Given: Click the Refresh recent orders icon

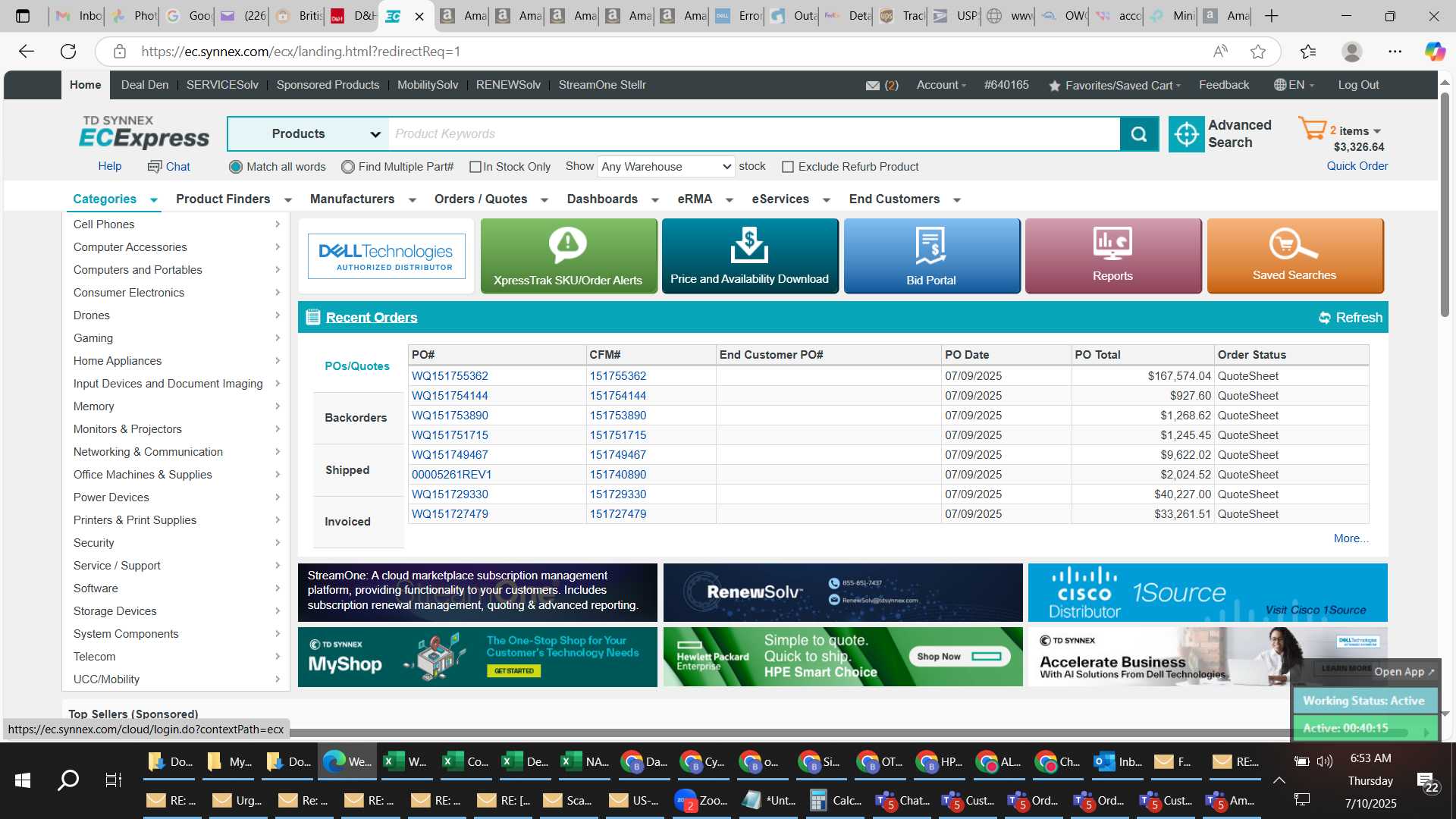Looking at the screenshot, I should [x=1324, y=318].
